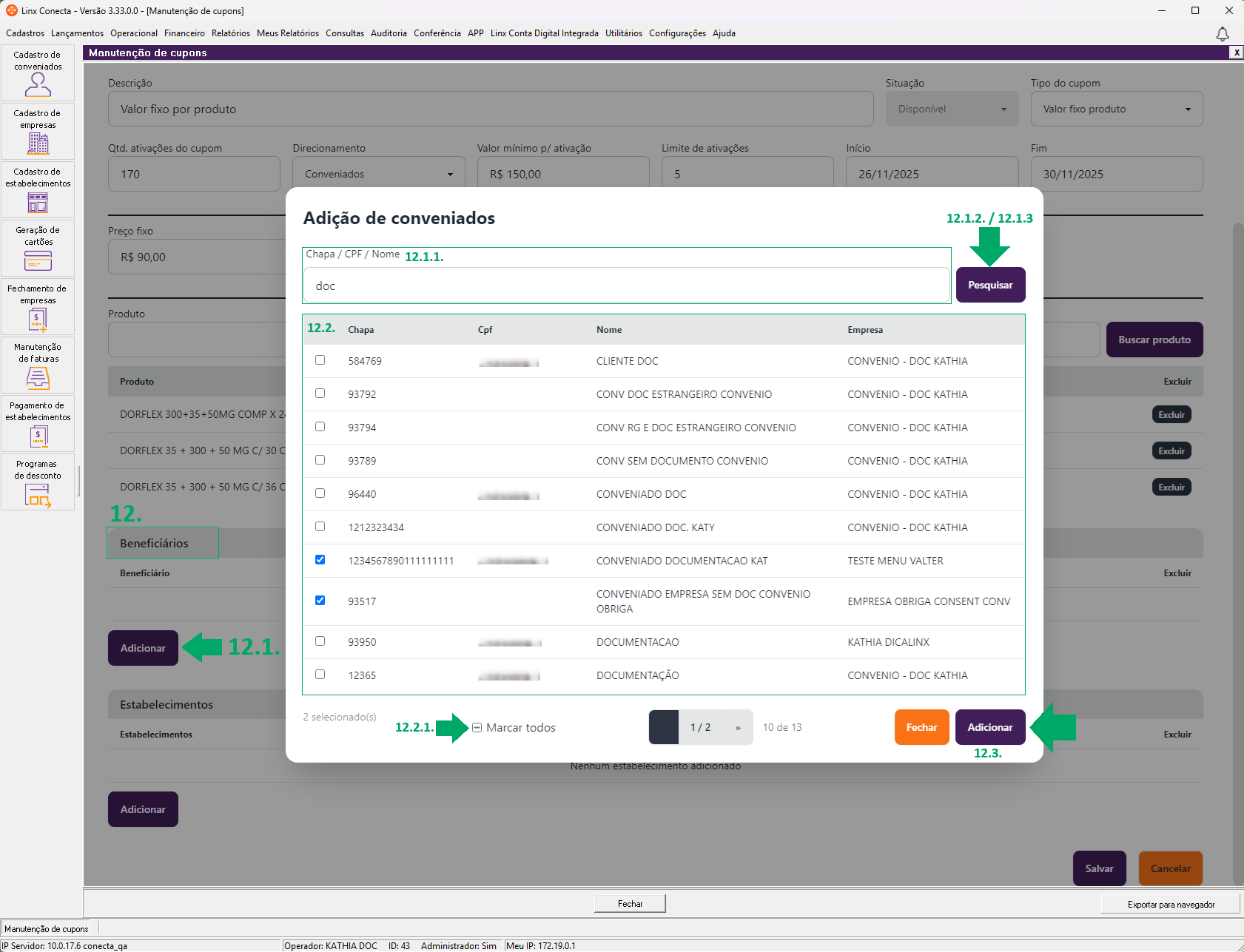Check the CLIENTE DOC row checkbox

320,360
